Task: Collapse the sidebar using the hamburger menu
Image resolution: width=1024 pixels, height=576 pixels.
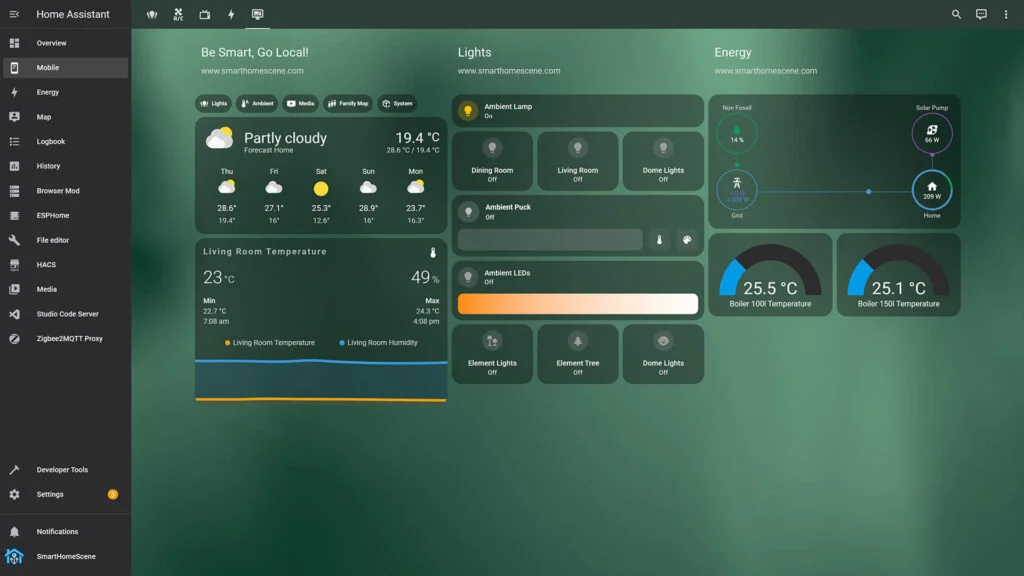Action: (14, 15)
